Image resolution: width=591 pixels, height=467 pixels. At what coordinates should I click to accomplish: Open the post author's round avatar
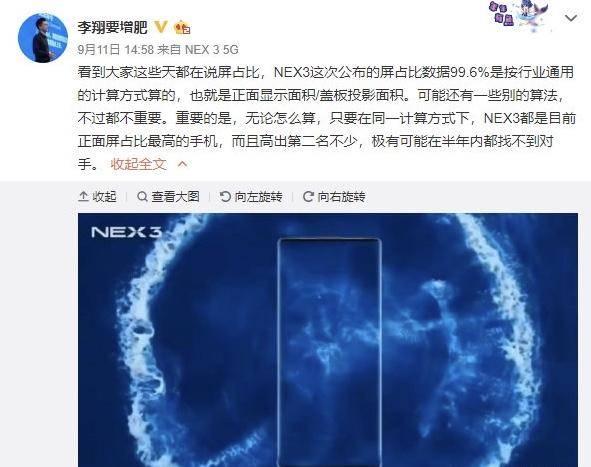click(x=43, y=38)
